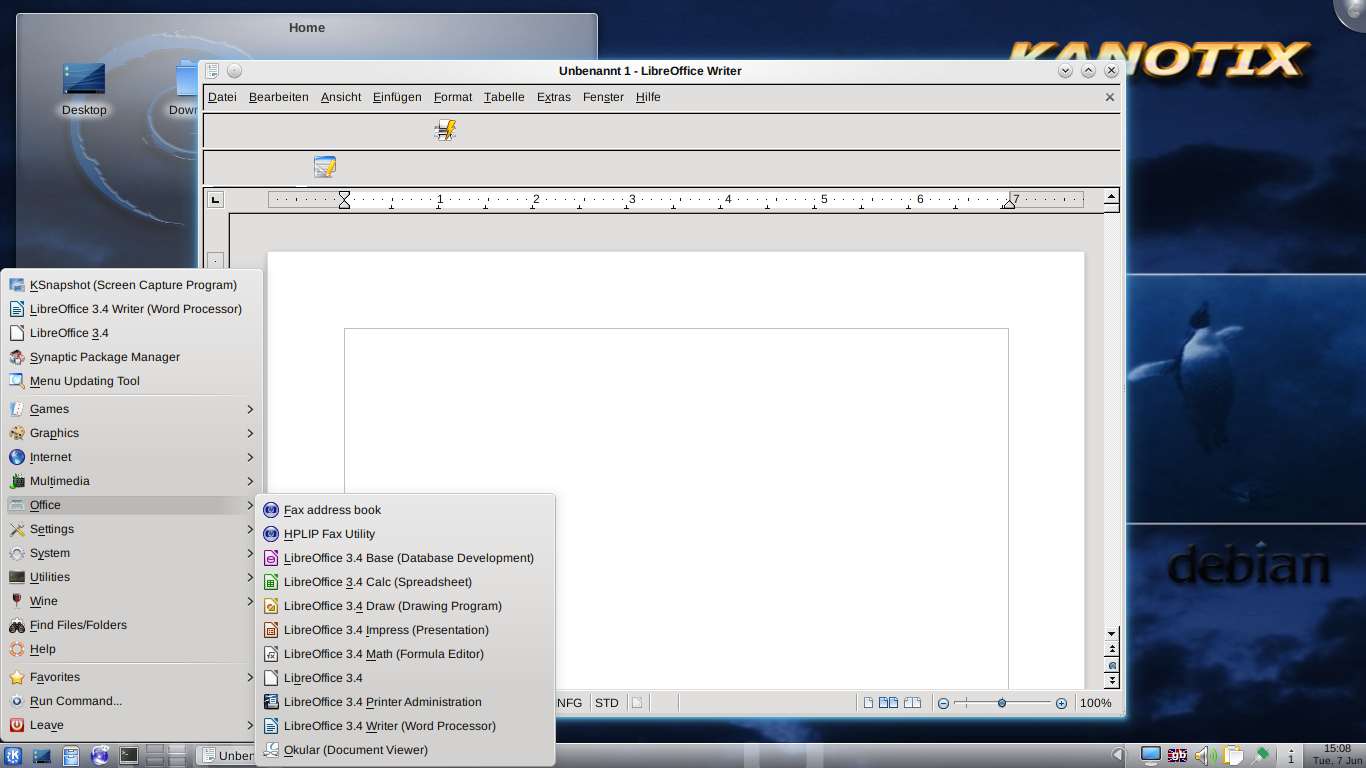
Task: Expand the Graphics submenu
Action: click(132, 433)
